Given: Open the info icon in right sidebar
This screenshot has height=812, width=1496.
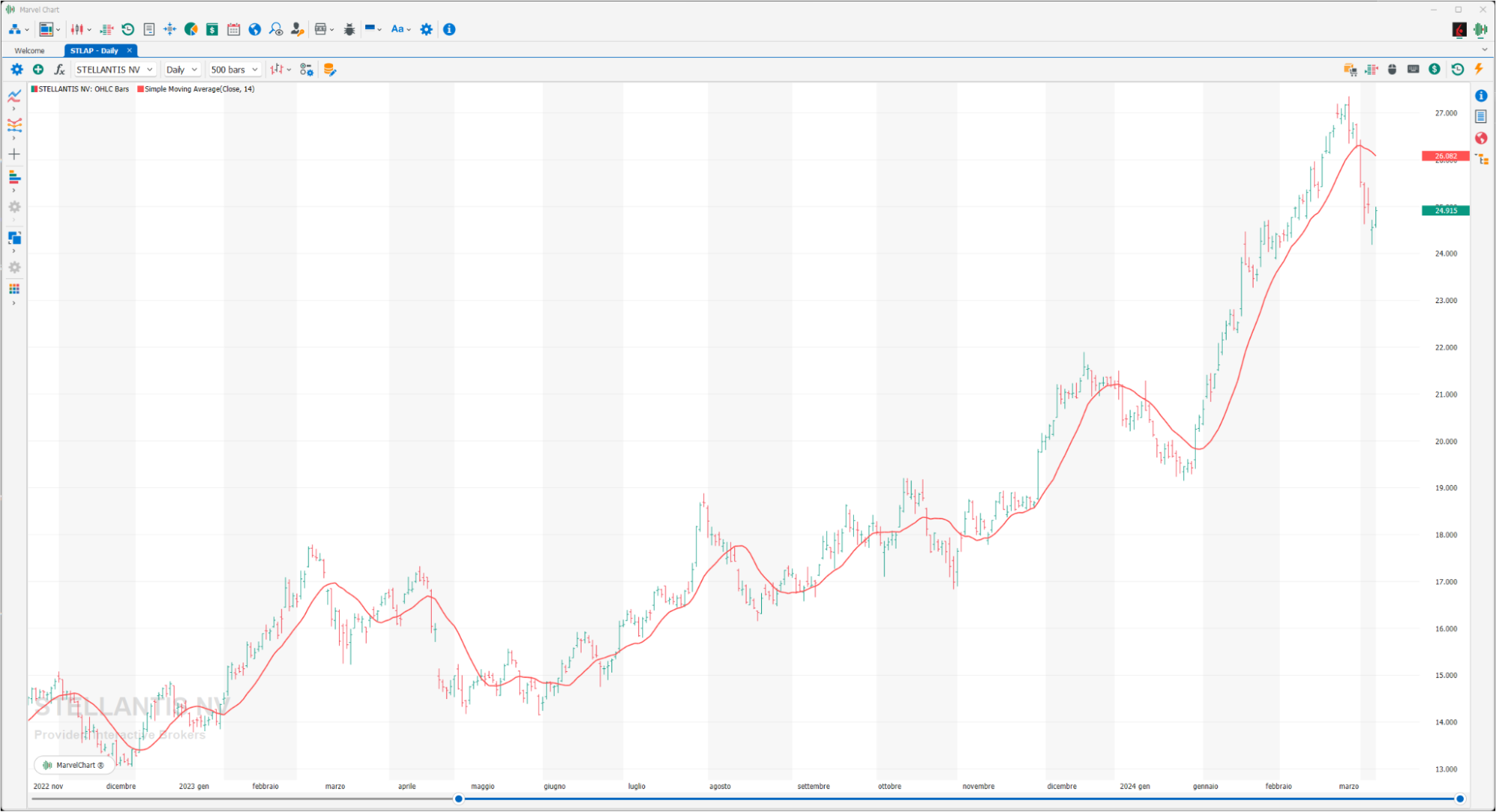Looking at the screenshot, I should click(x=1481, y=96).
